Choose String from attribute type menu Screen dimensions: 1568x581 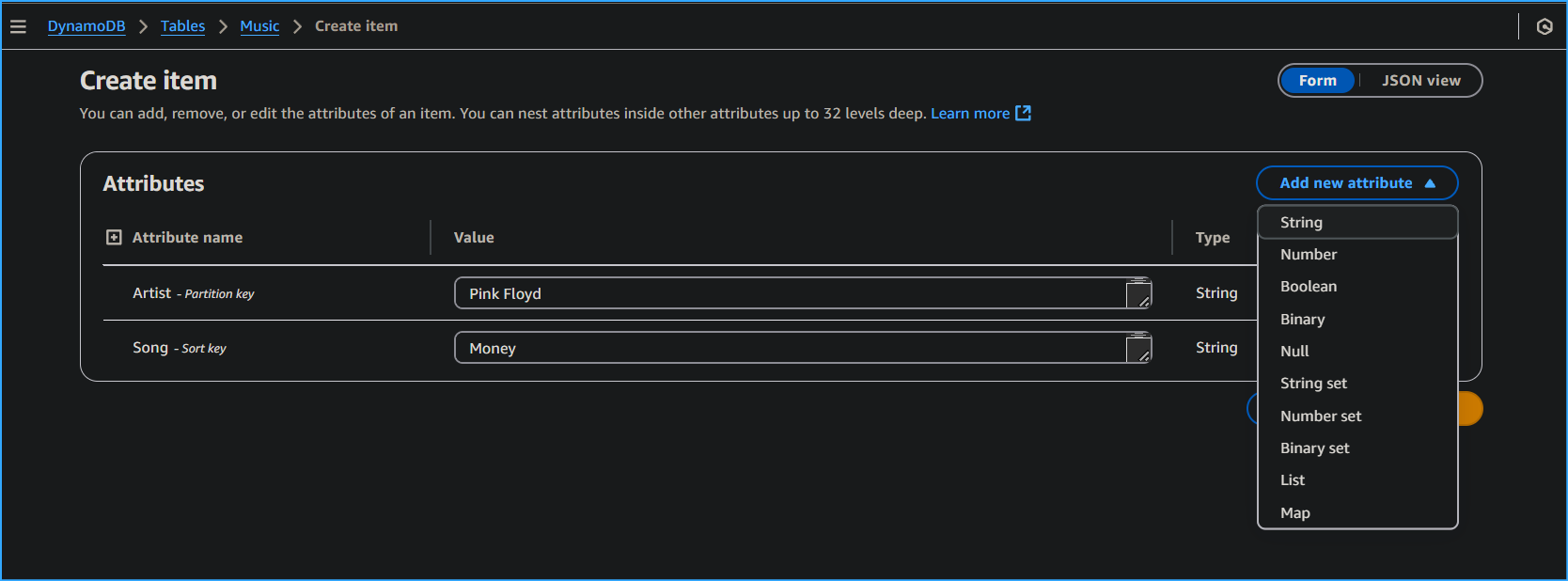(x=1357, y=223)
